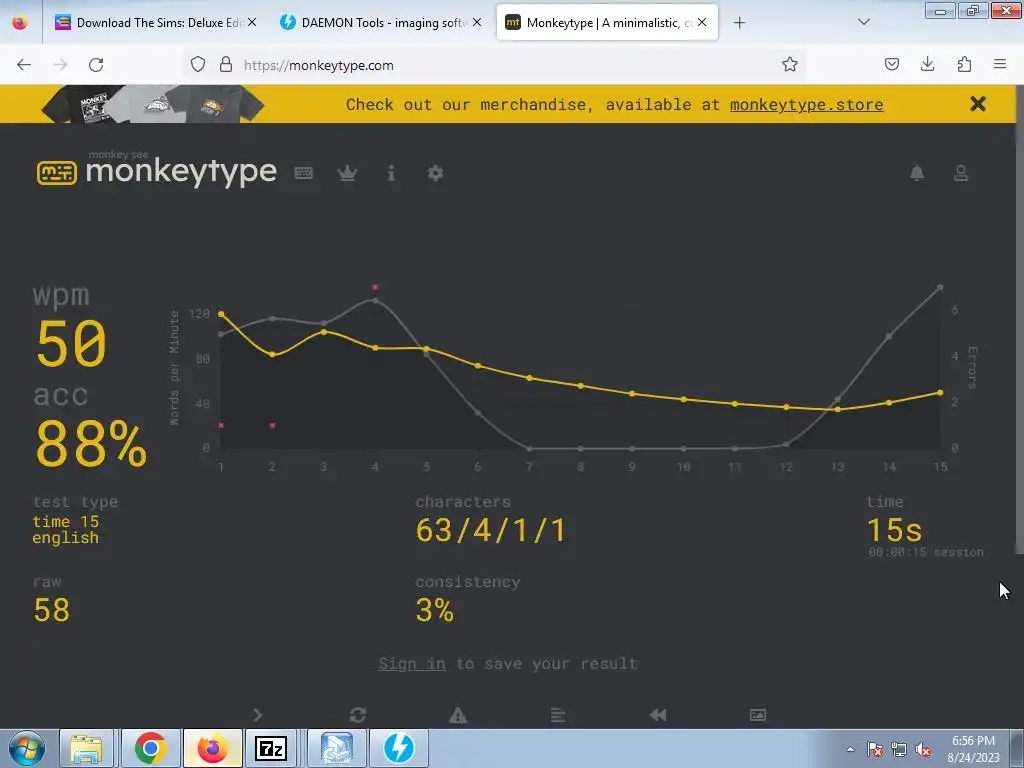The image size is (1024, 768).
Task: Start a typing test via keyboard icon
Action: point(304,173)
